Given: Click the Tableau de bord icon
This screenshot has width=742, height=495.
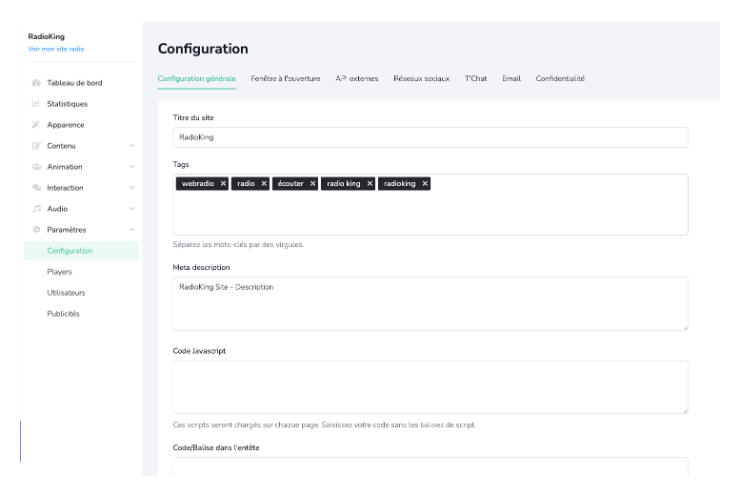Looking at the screenshot, I should click(x=36, y=83).
